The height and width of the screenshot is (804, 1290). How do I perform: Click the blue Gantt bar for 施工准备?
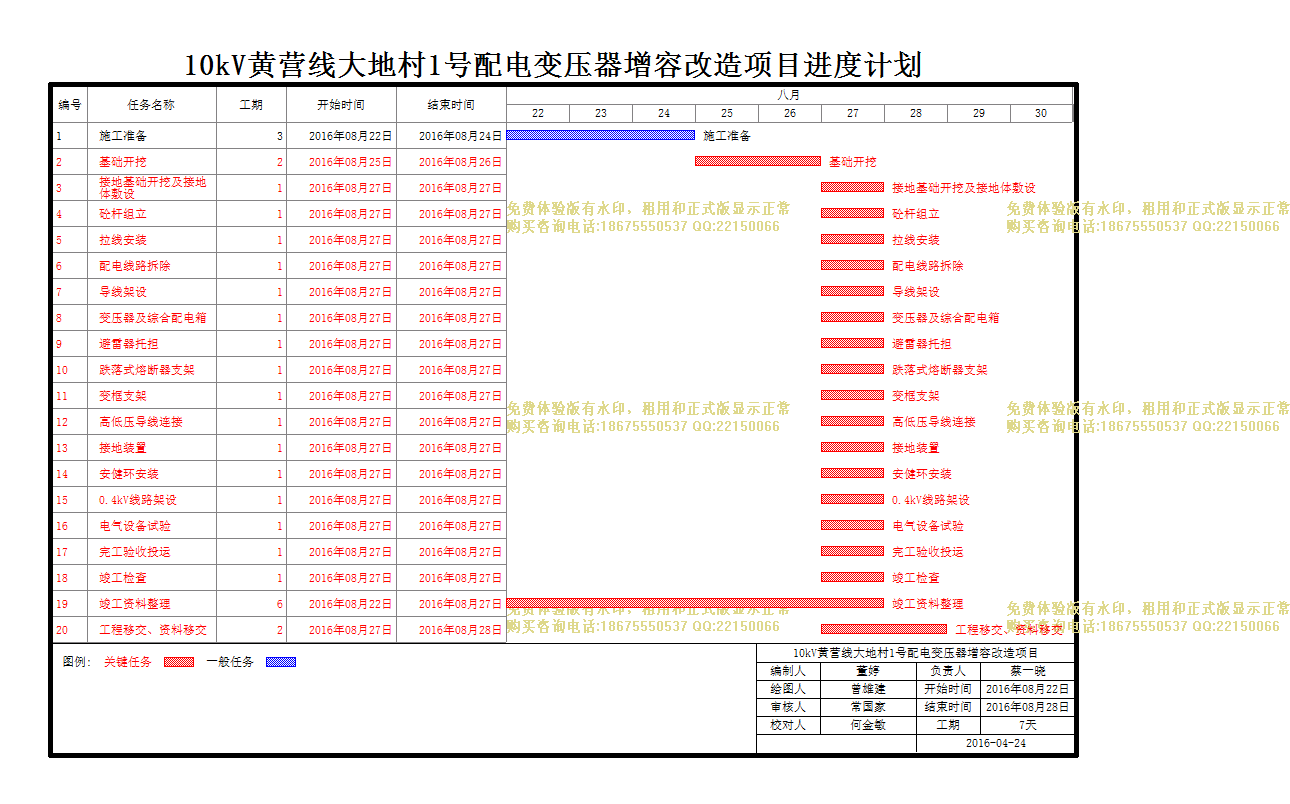600,135
